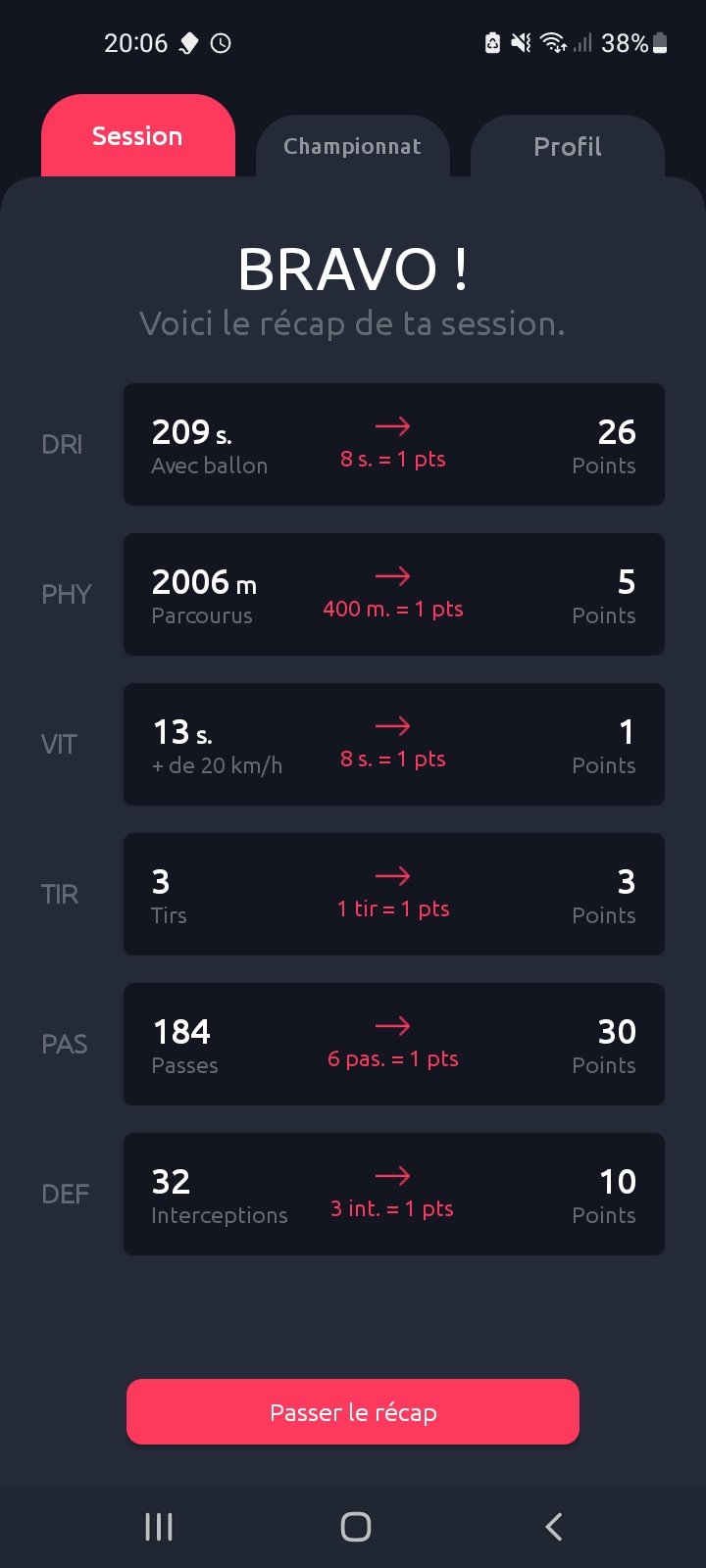Tap the red arrow in the DEF row
Screen dimensions: 706x1568
[392, 1176]
